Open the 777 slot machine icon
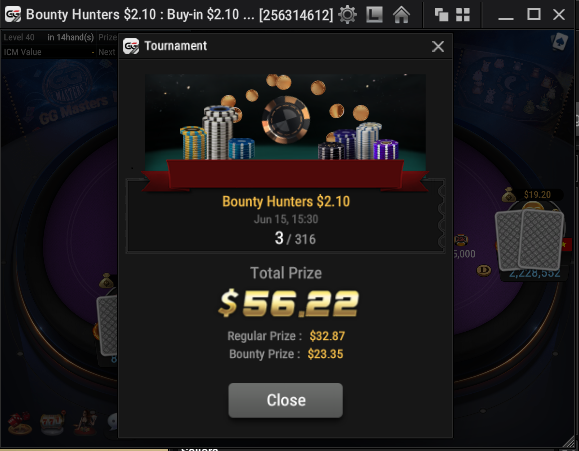 [x=52, y=423]
